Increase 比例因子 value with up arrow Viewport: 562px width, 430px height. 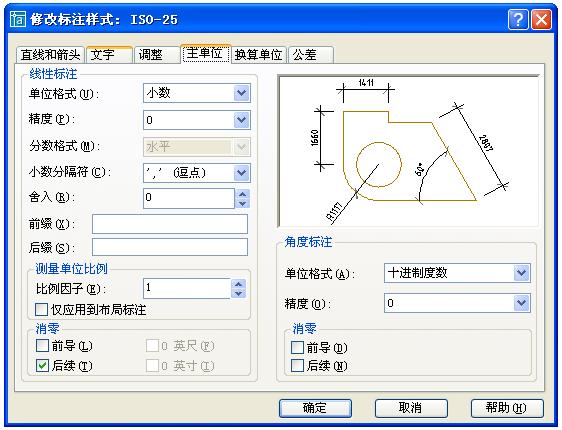click(239, 284)
